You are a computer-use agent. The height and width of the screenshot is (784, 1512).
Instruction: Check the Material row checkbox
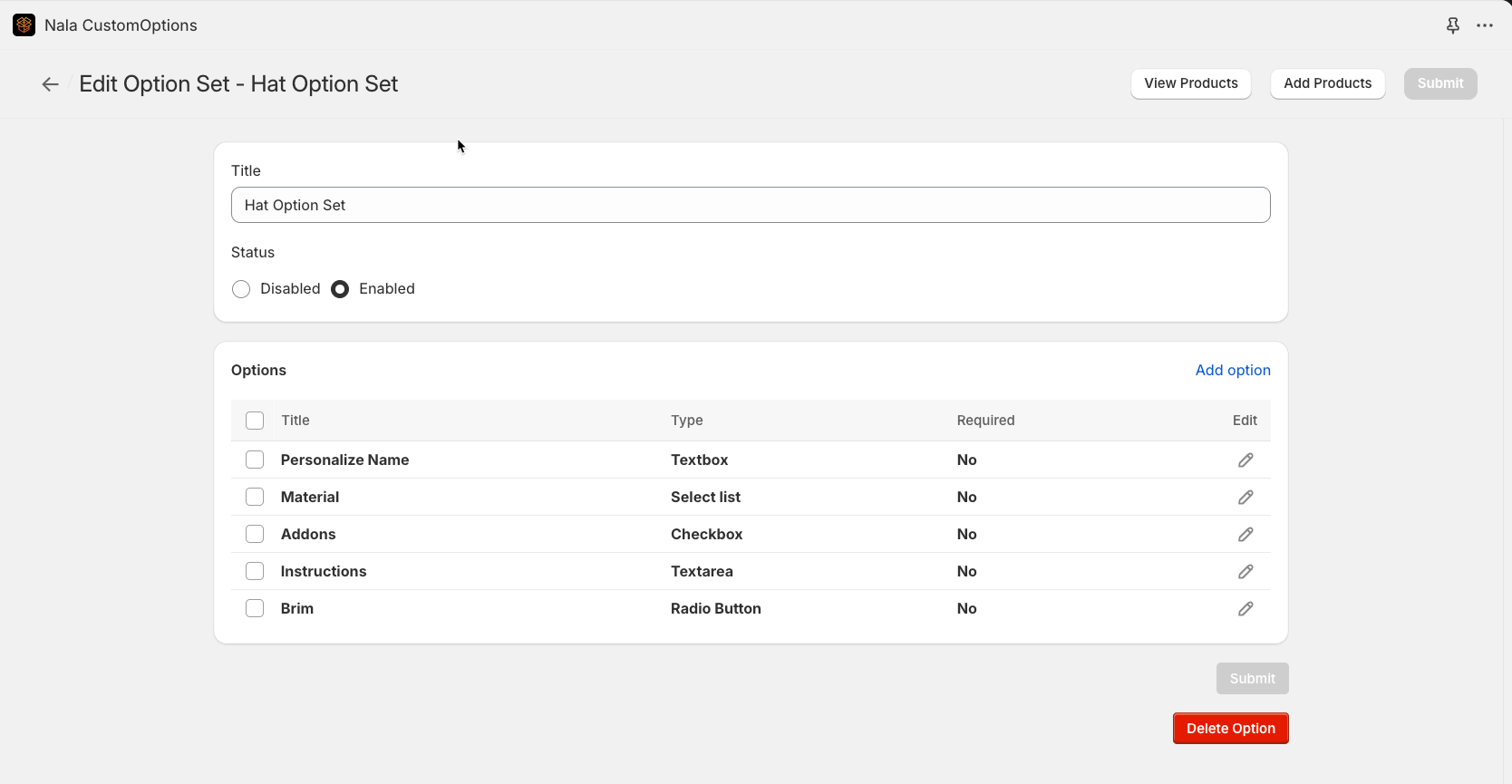(x=255, y=498)
